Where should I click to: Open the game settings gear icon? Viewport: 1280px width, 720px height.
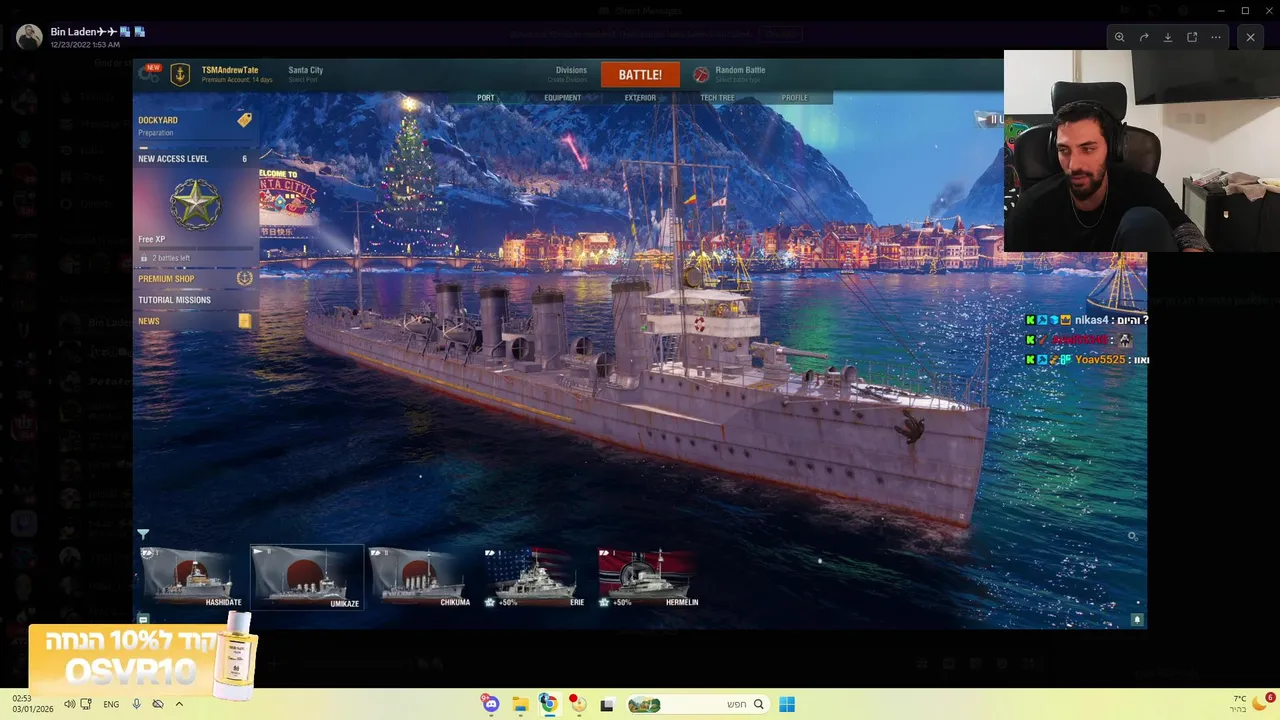(x=151, y=73)
